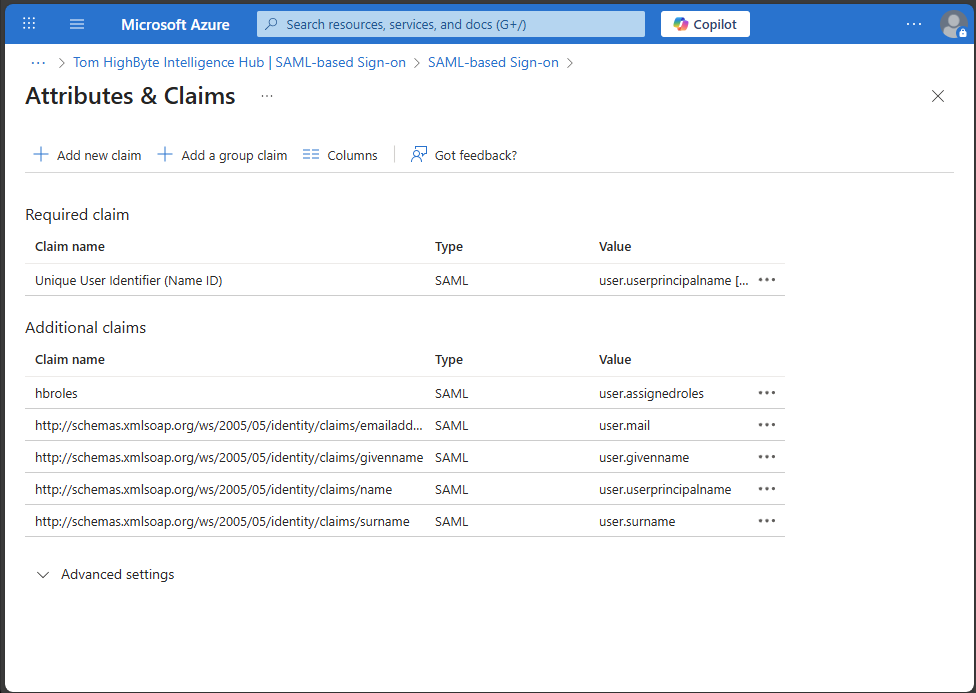Click the user account avatar

pos(953,24)
